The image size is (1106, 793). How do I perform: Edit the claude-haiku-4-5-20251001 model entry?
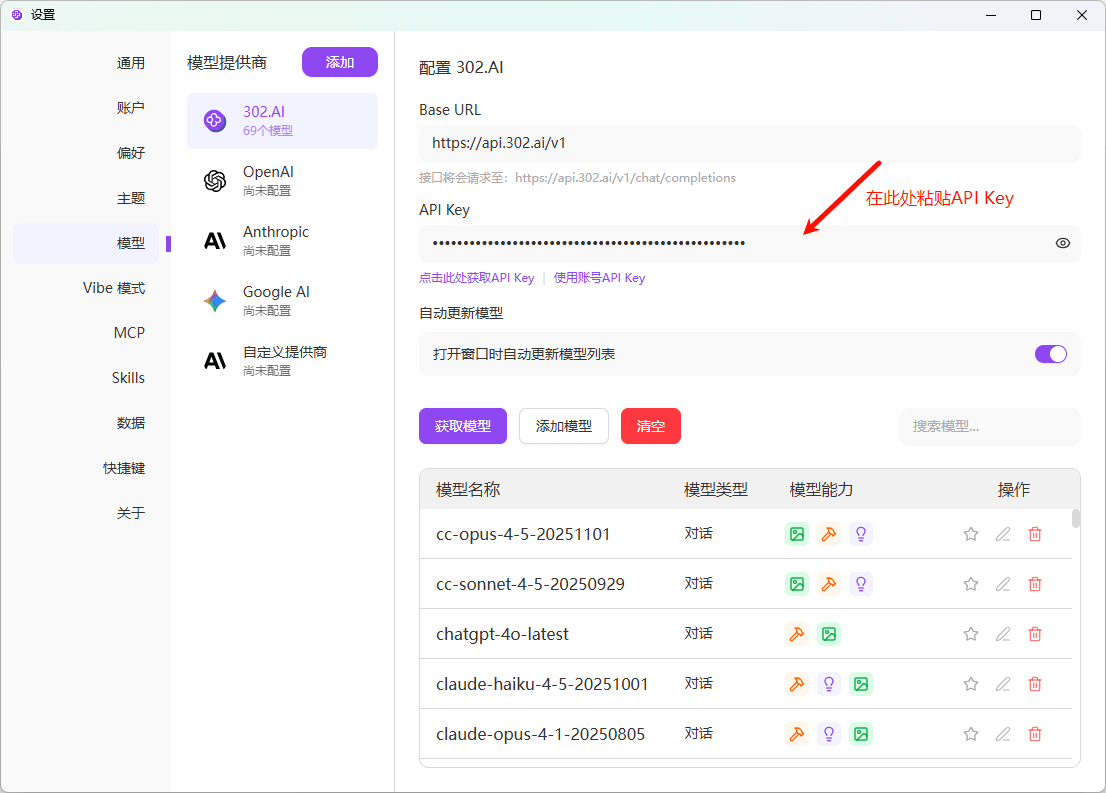tap(1003, 684)
